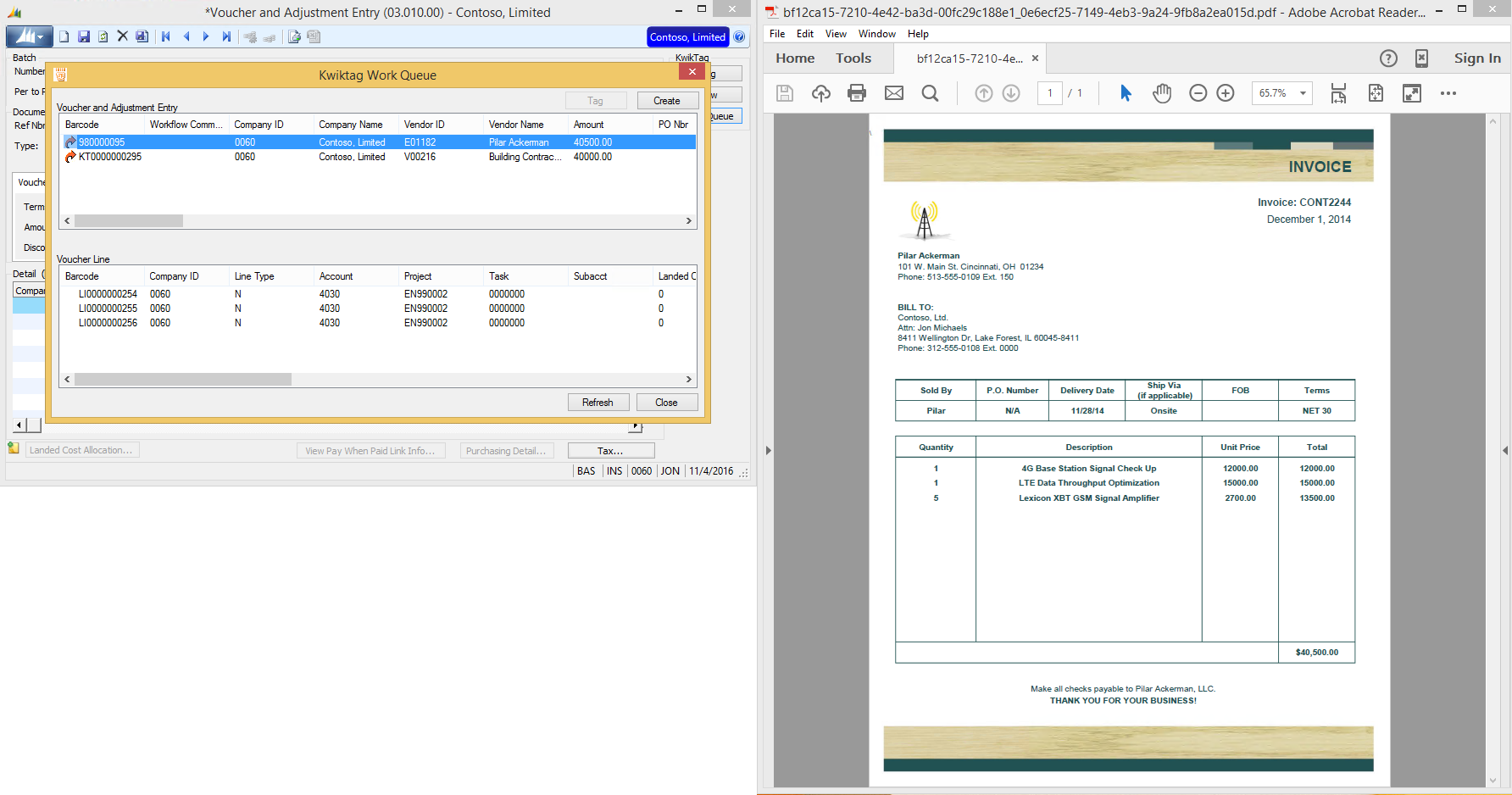Image resolution: width=1512 pixels, height=795 pixels.
Task: Click the Tax... button
Action: click(610, 451)
